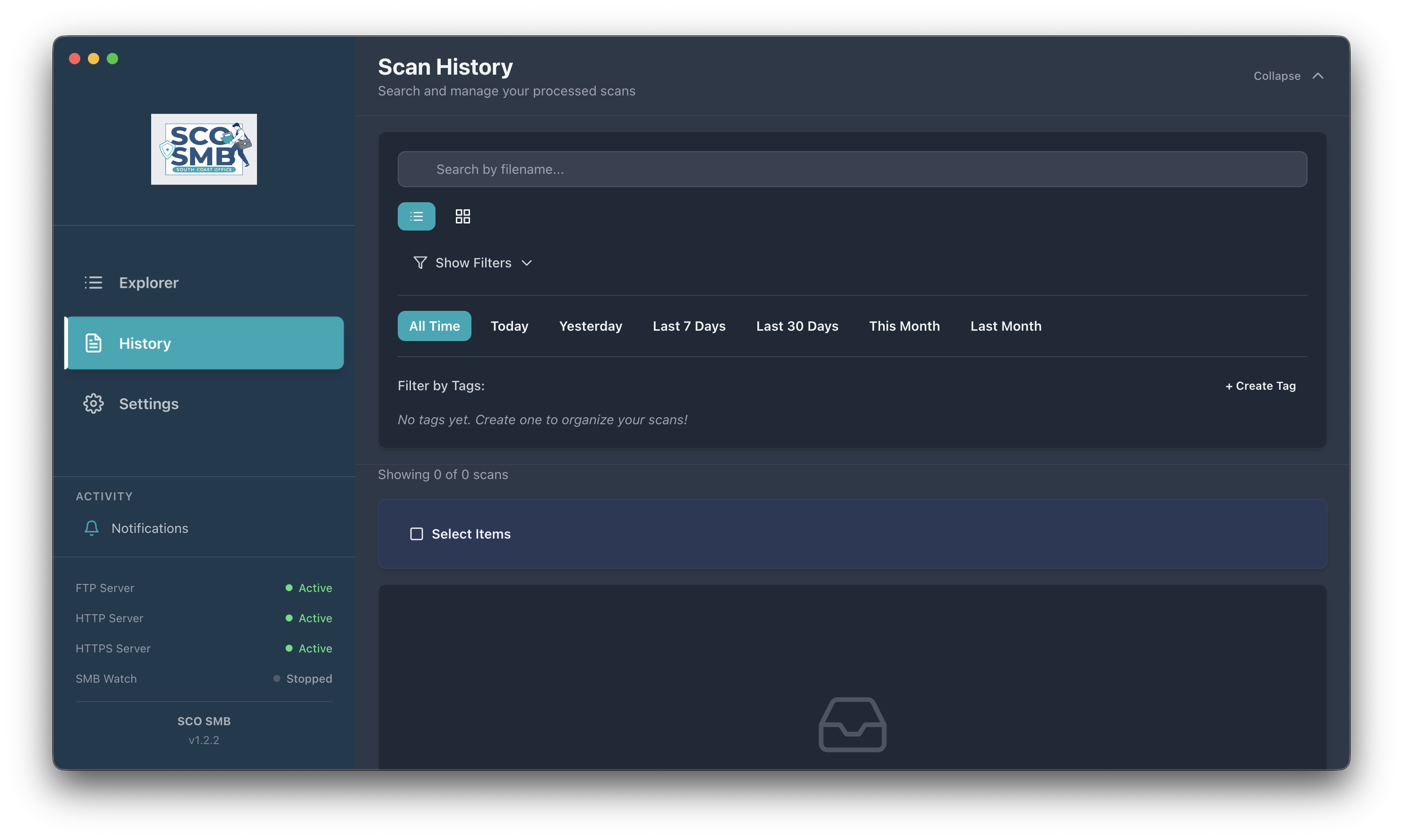Click the 'No tags yet' message
The height and width of the screenshot is (840, 1403).
point(542,420)
